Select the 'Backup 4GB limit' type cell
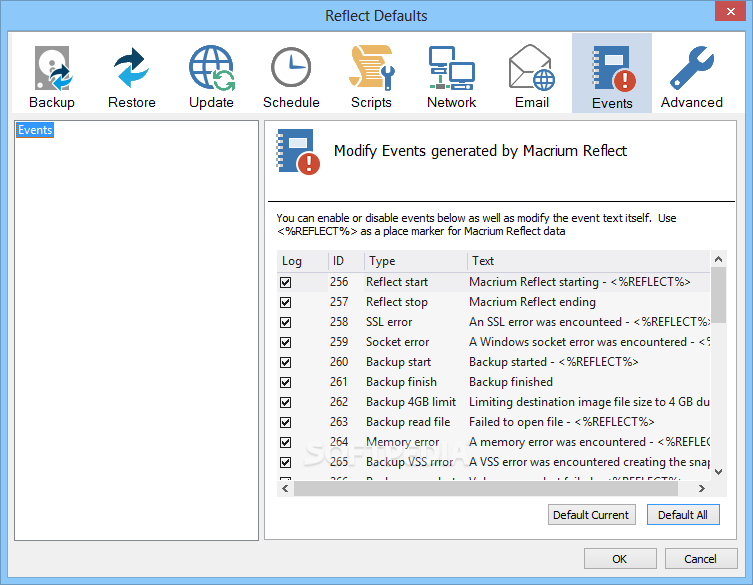The width and height of the screenshot is (753, 585). click(x=411, y=402)
